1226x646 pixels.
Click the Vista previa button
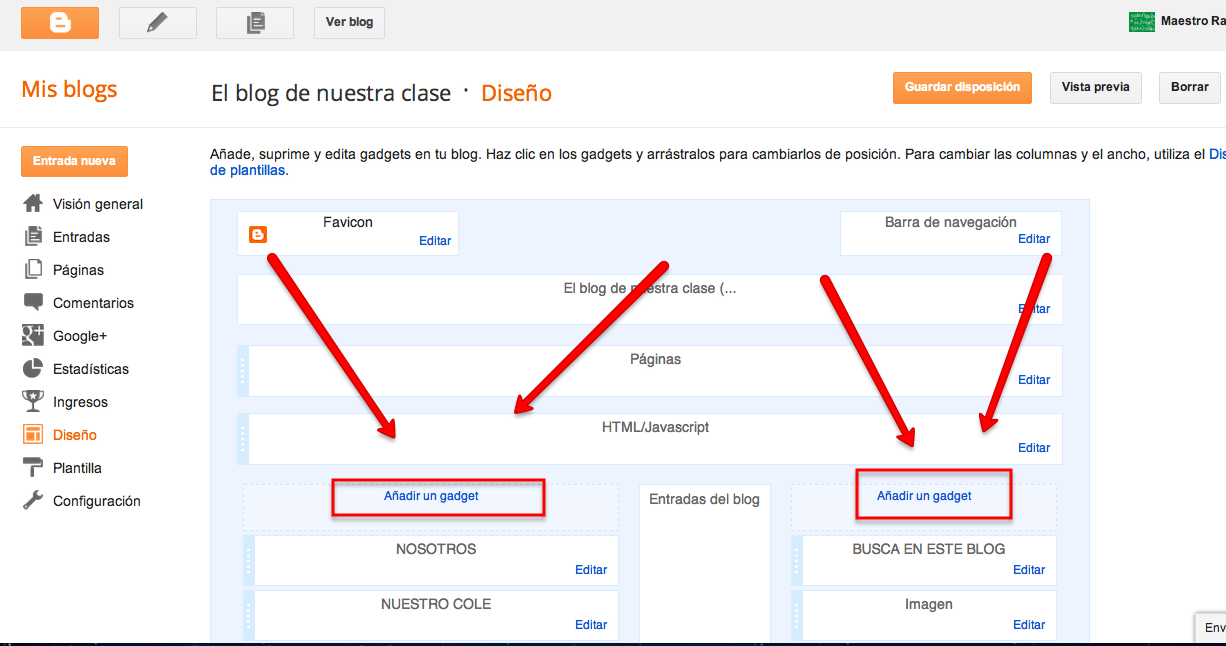(x=1095, y=87)
